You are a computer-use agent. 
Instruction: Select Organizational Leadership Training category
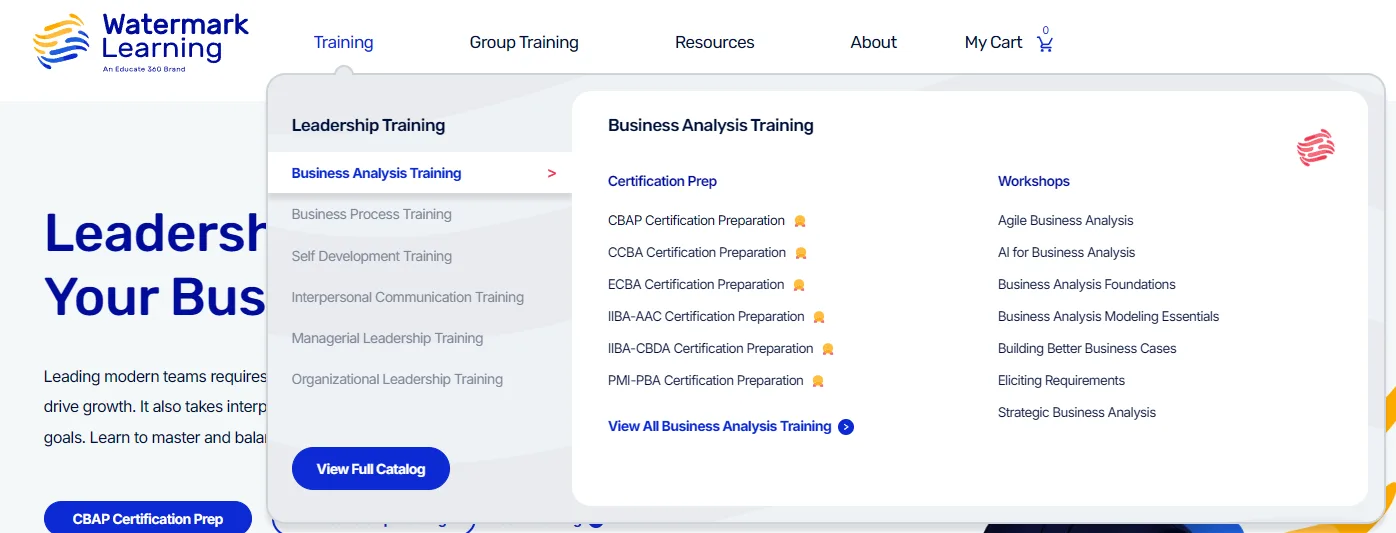[x=397, y=379]
